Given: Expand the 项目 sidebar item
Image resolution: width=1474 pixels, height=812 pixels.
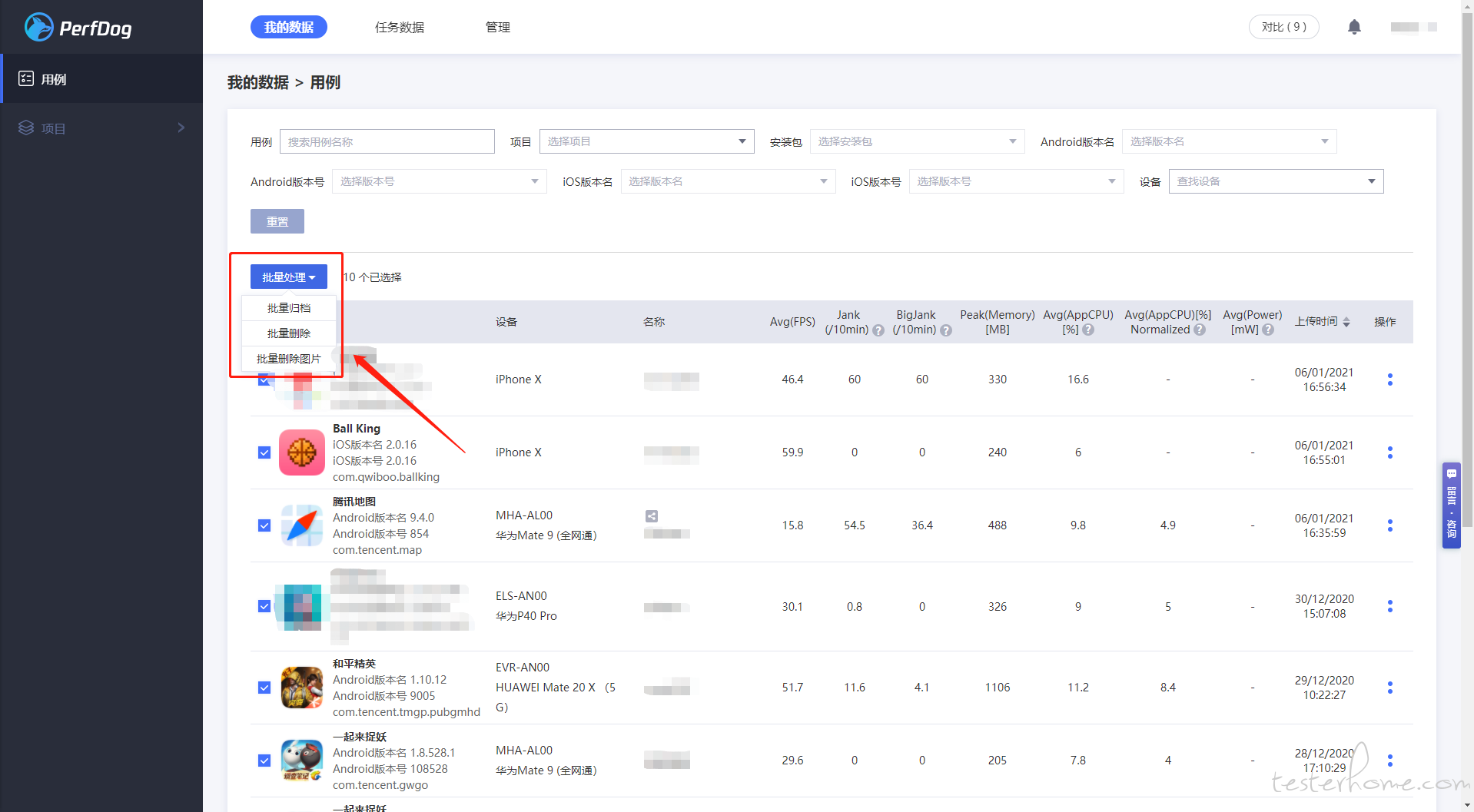Looking at the screenshot, I should click(101, 128).
